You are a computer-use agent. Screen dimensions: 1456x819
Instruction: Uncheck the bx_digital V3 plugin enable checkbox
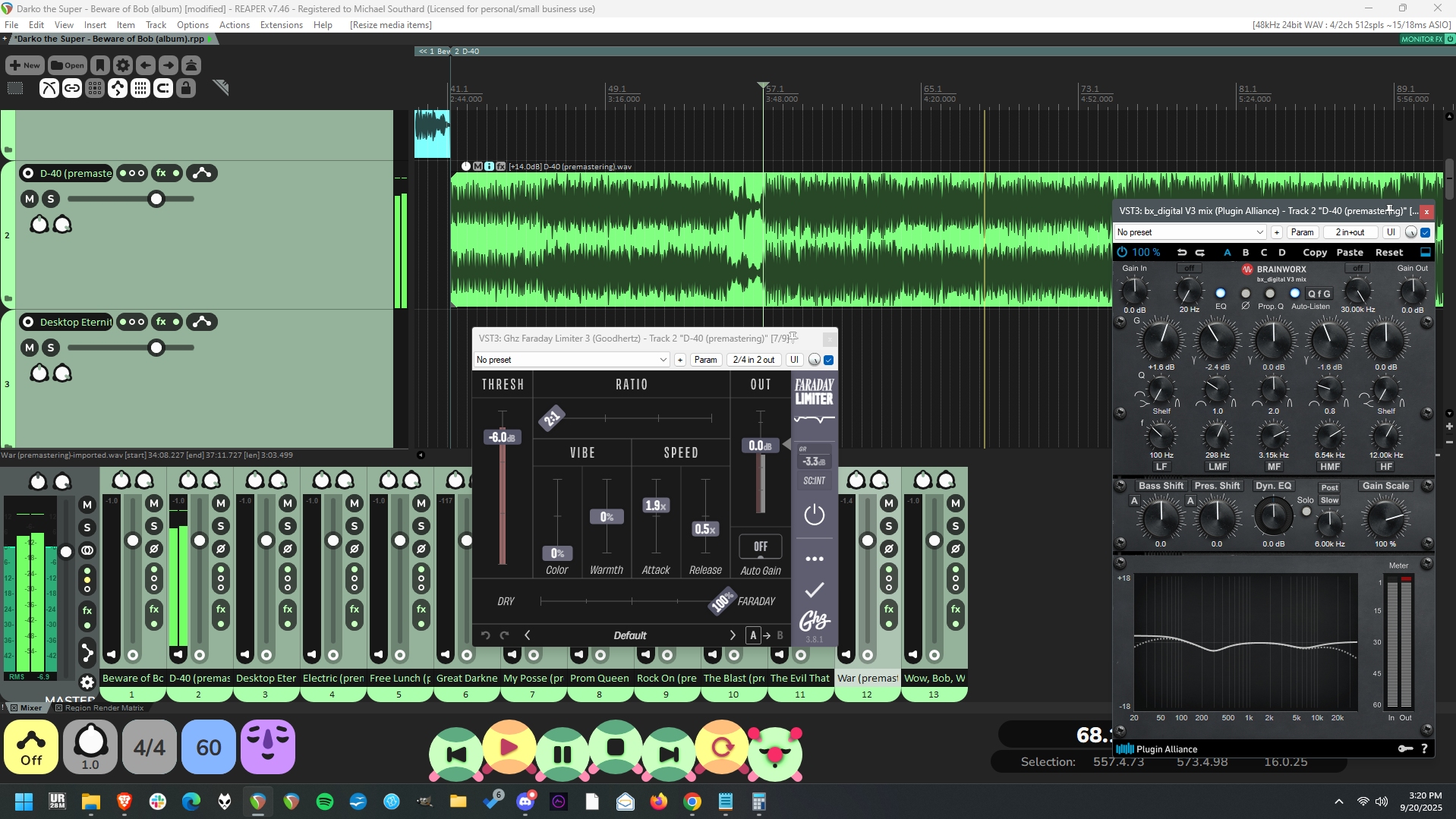(x=1426, y=232)
